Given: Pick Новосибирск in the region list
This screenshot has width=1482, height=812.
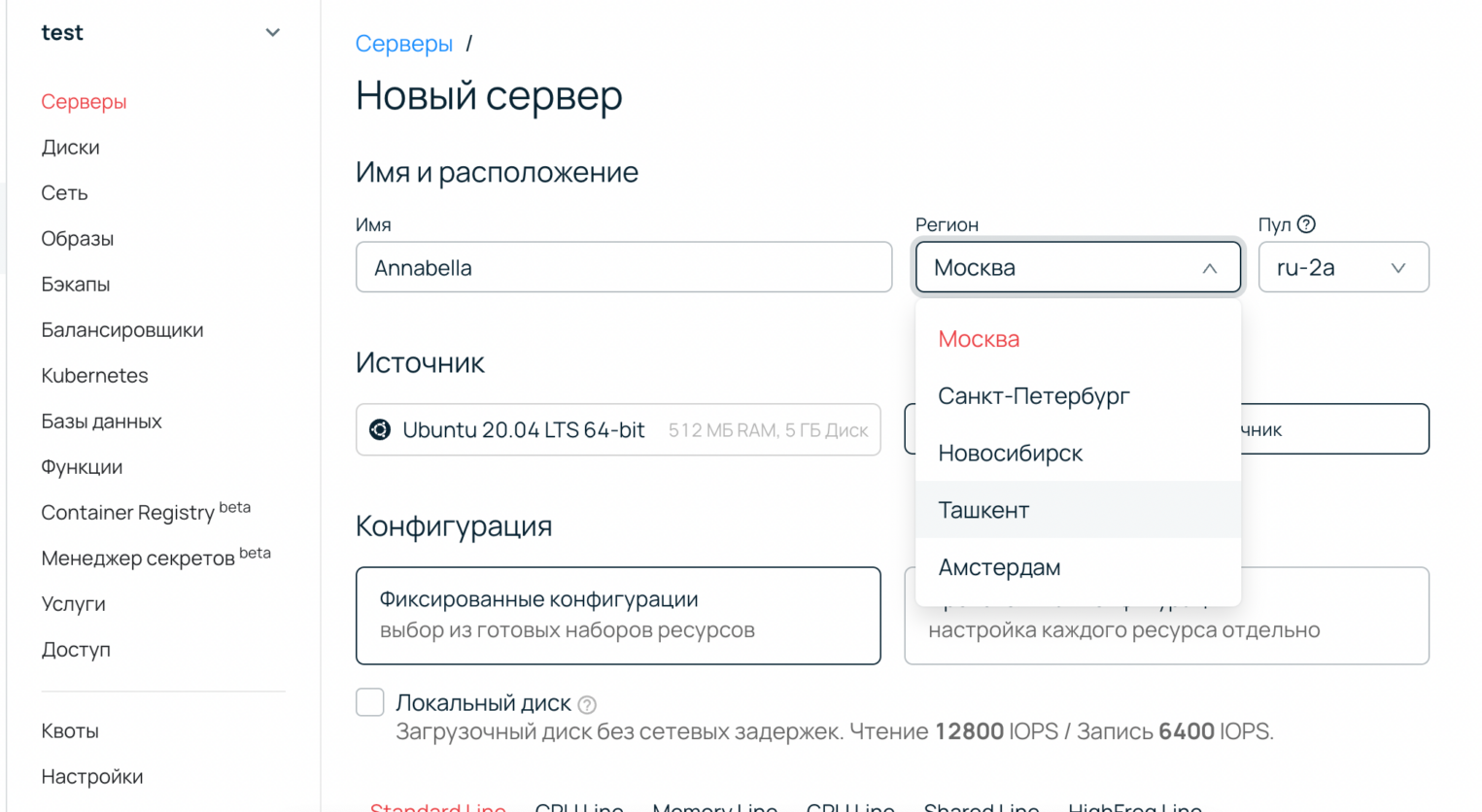Looking at the screenshot, I should click(1010, 454).
